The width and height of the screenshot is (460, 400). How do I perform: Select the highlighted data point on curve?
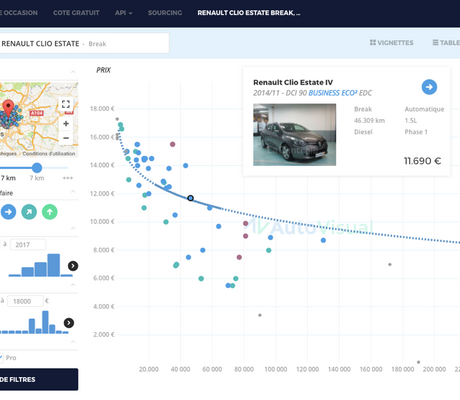tap(190, 198)
